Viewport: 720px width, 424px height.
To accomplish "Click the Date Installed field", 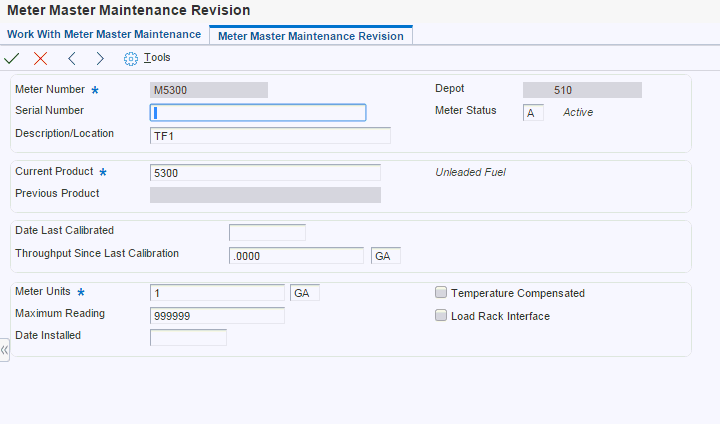I will (x=188, y=337).
